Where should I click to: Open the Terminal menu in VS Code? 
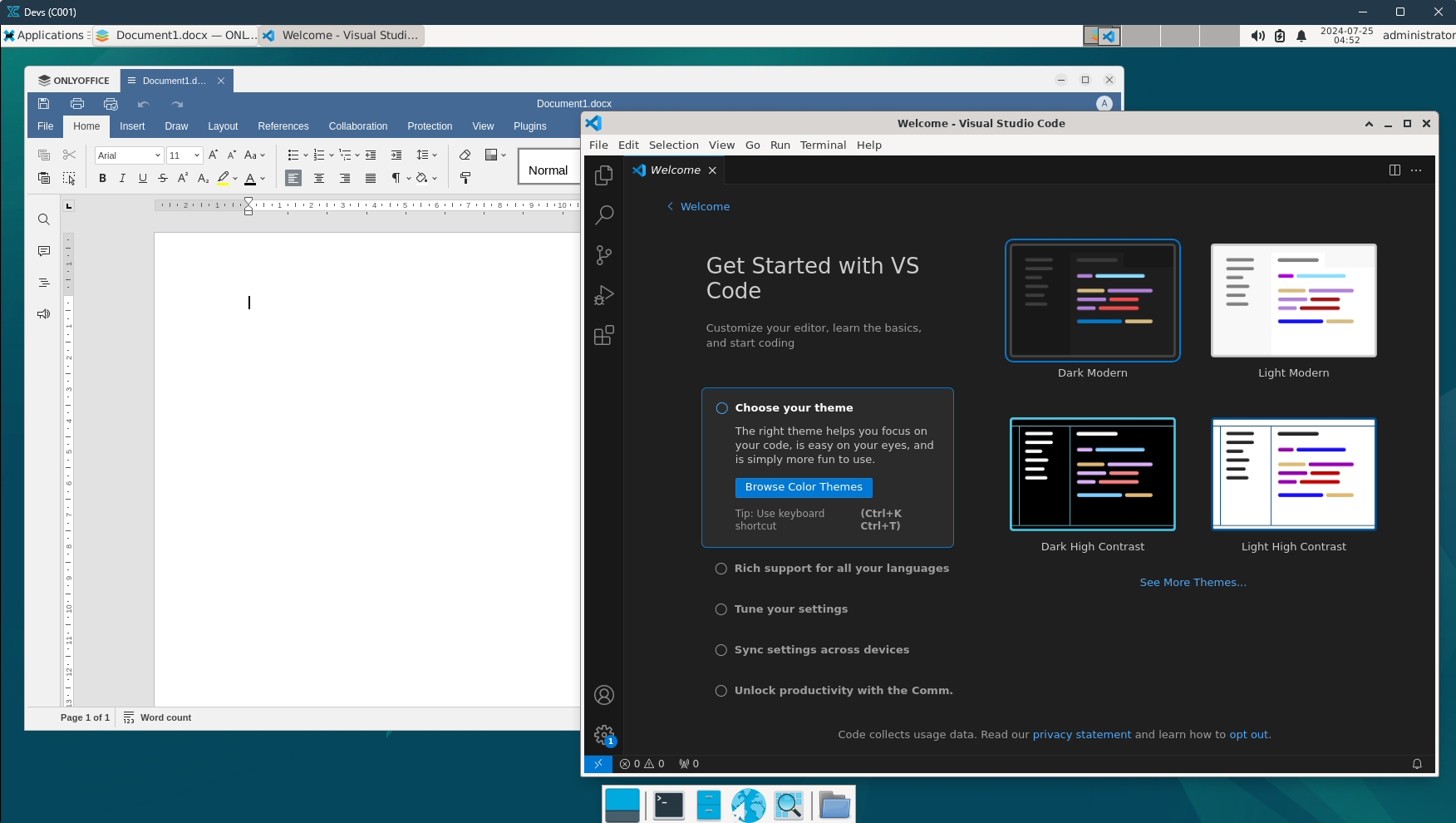pos(823,145)
